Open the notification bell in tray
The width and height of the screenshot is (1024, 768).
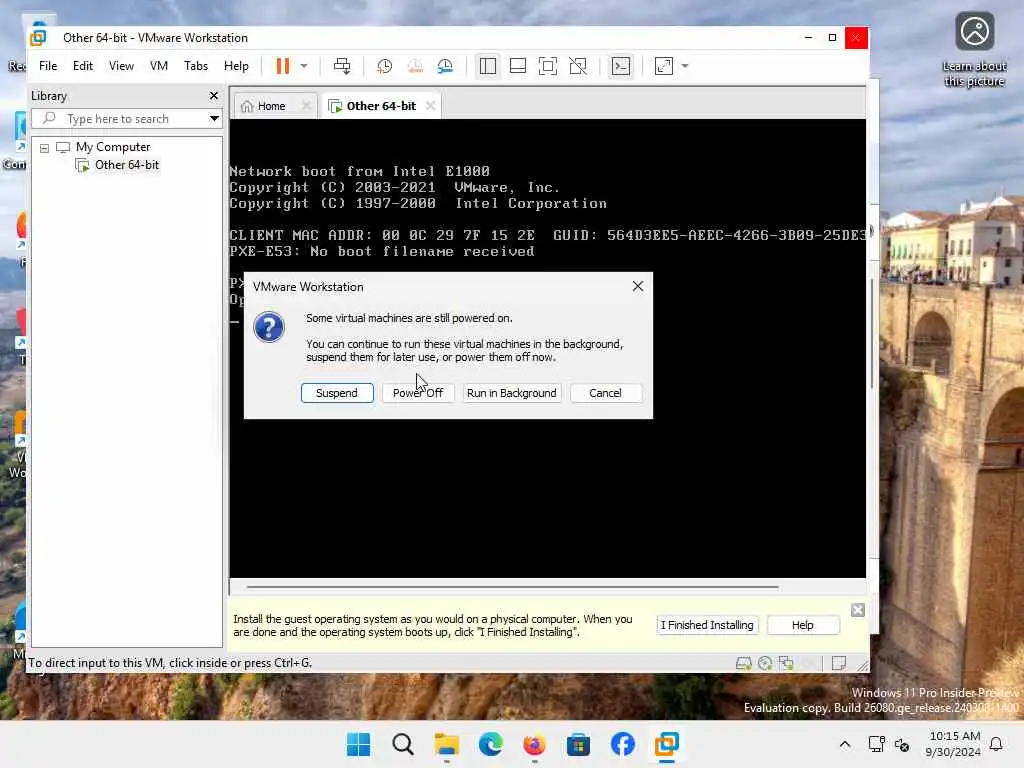coord(996,744)
